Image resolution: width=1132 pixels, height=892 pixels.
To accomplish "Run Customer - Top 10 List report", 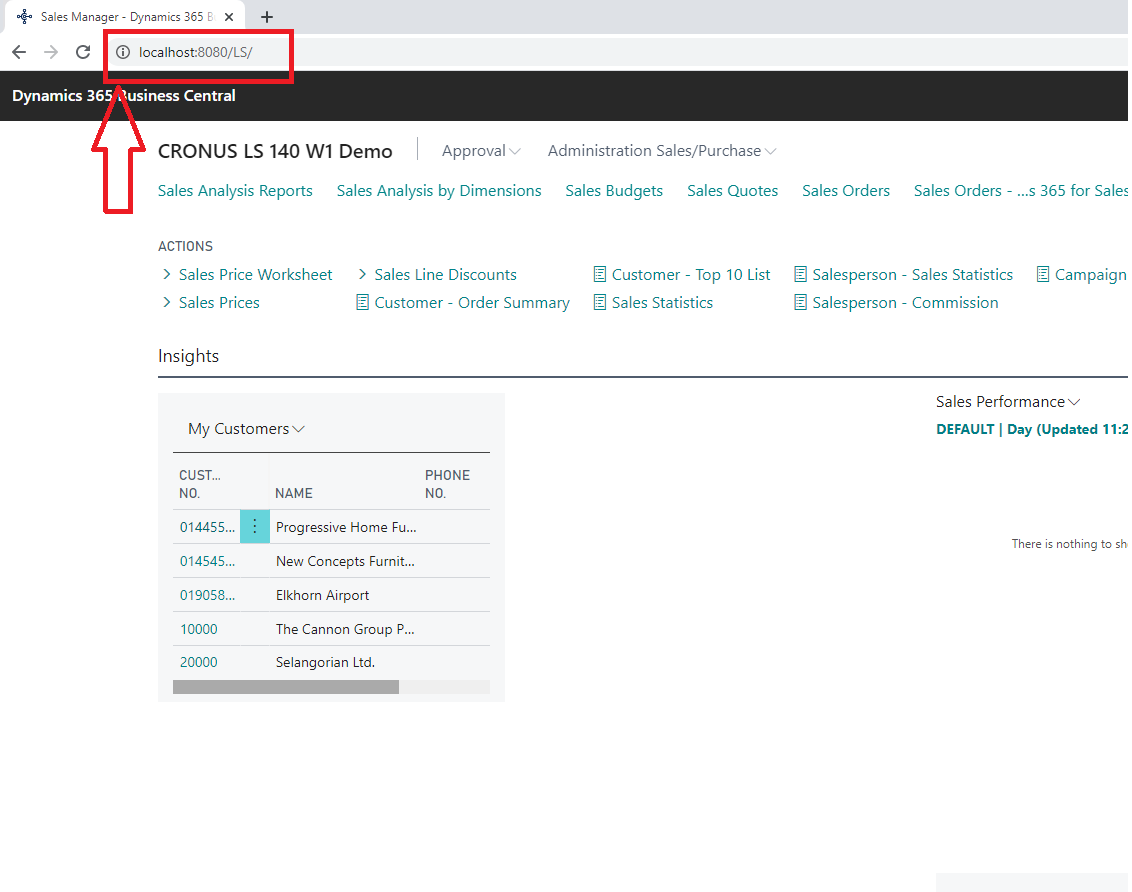I will pyautogui.click(x=691, y=275).
